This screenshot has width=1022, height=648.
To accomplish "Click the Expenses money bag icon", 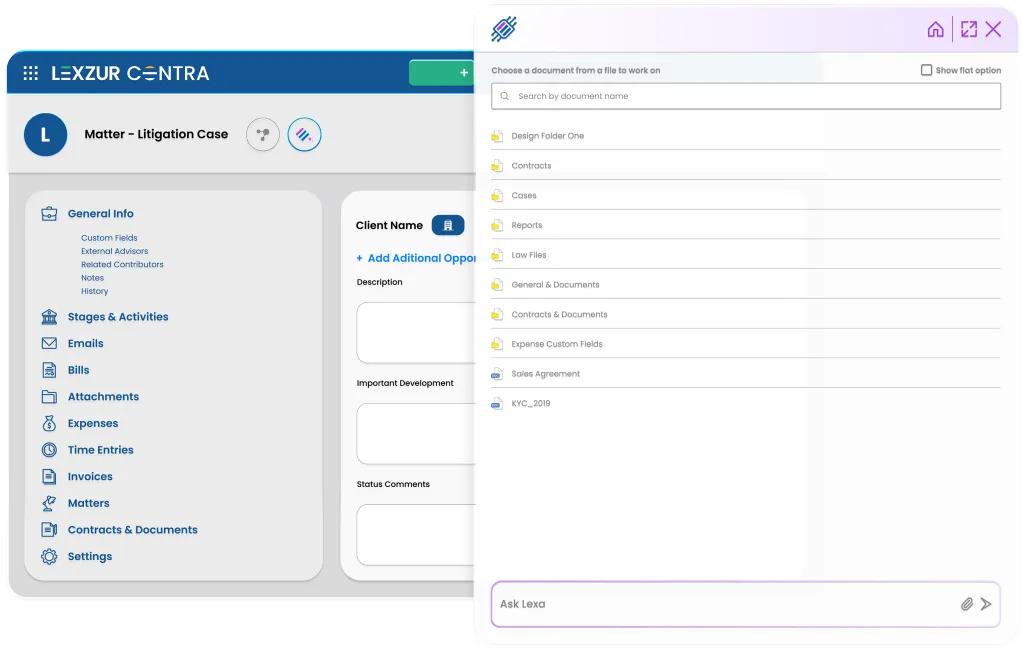I will click(x=49, y=423).
